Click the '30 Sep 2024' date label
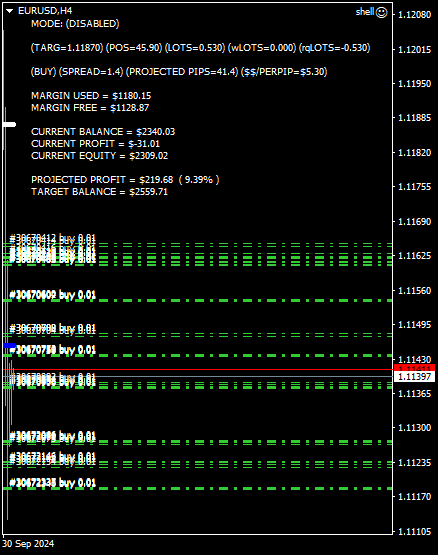The height and width of the screenshot is (555, 438). [x=28, y=544]
